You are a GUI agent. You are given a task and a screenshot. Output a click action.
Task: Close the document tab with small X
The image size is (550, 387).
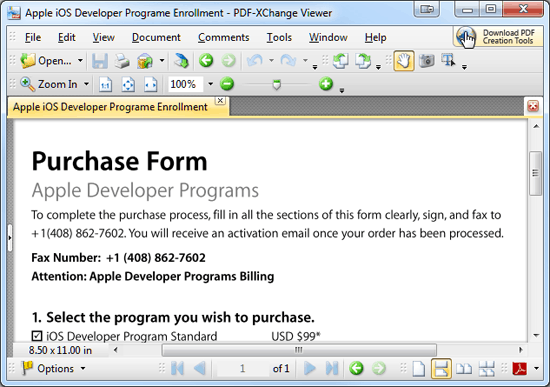click(220, 101)
